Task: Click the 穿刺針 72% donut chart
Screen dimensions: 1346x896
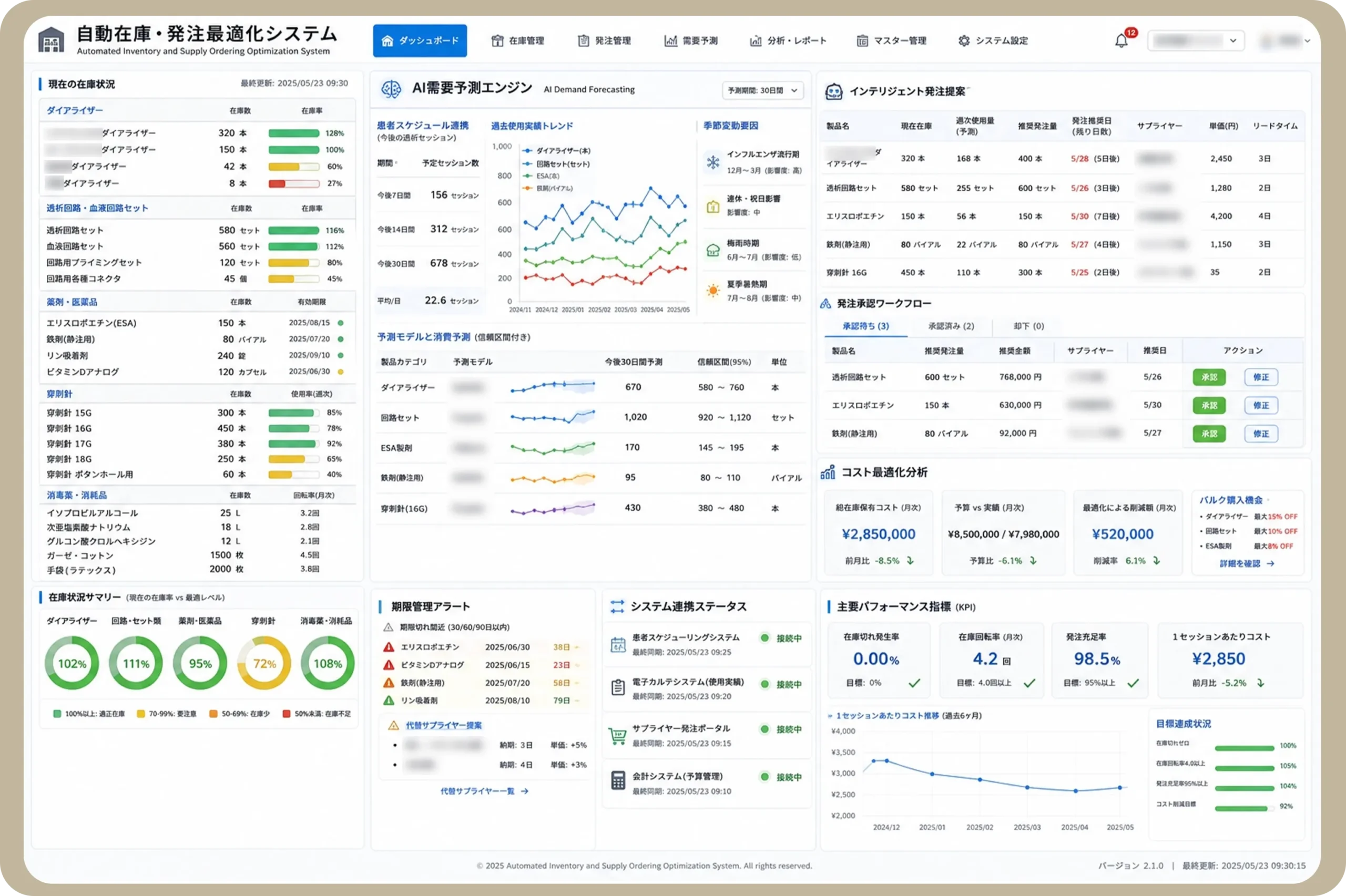Action: coord(264,663)
